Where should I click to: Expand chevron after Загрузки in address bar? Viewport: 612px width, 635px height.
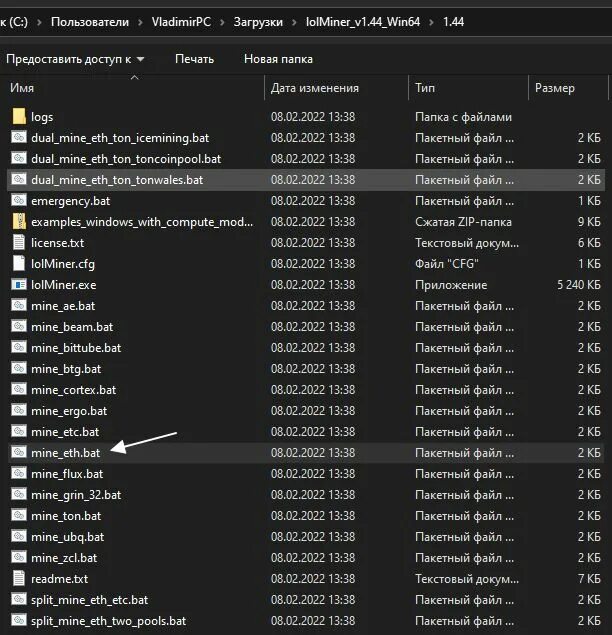click(x=294, y=22)
